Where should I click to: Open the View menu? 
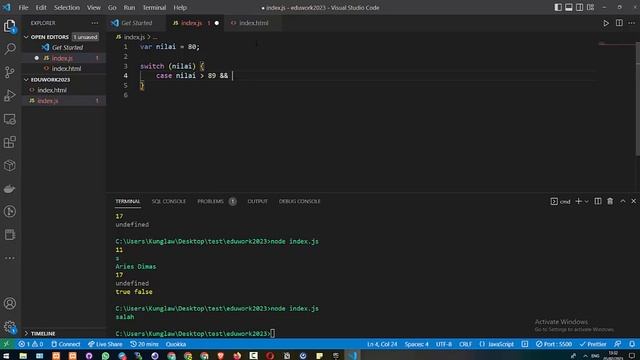click(93, 7)
